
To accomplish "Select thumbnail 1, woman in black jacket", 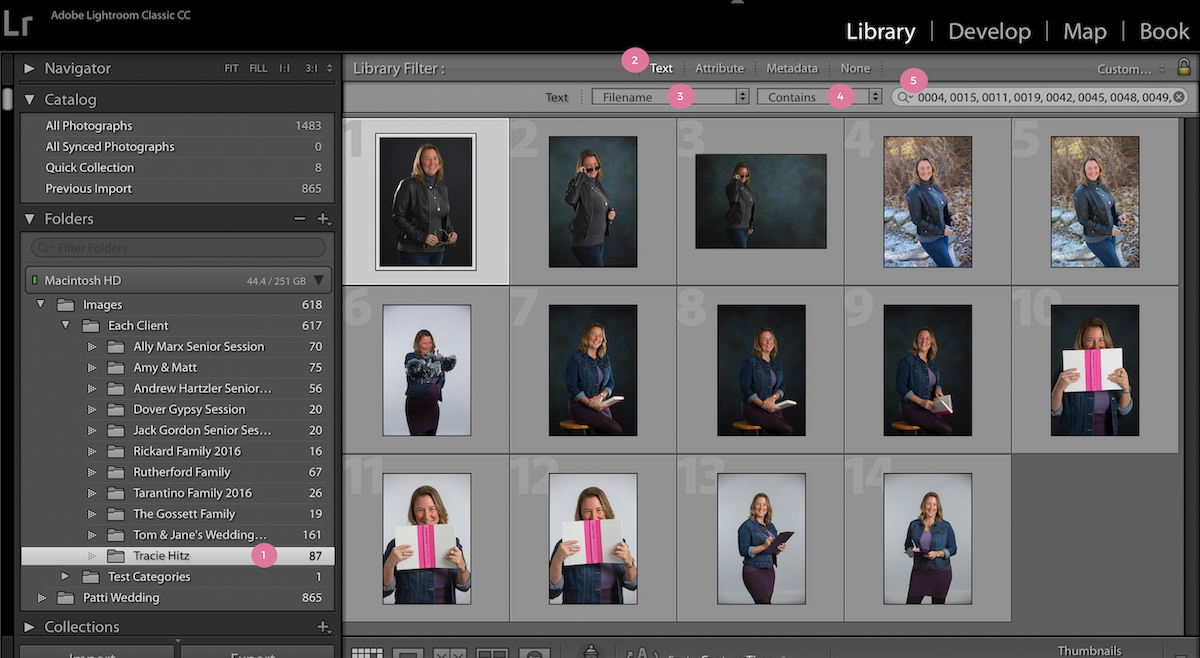I will tap(426, 202).
